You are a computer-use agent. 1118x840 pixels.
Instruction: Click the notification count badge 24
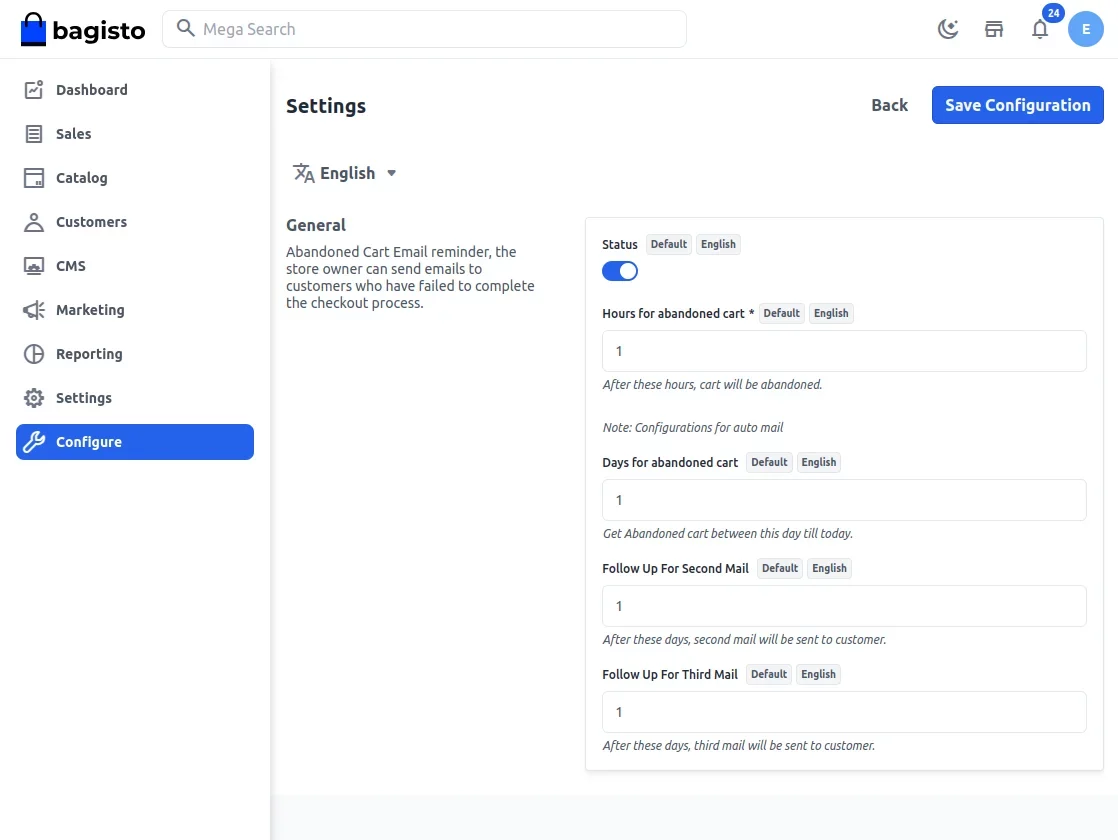coord(1053,13)
